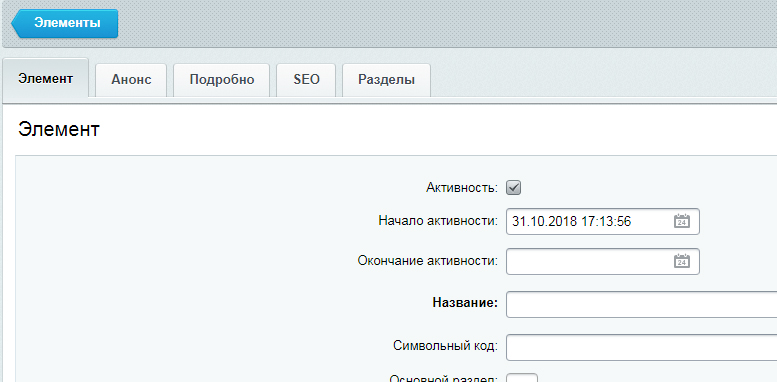
Task: Switch to the Разделы tab
Action: 387,80
